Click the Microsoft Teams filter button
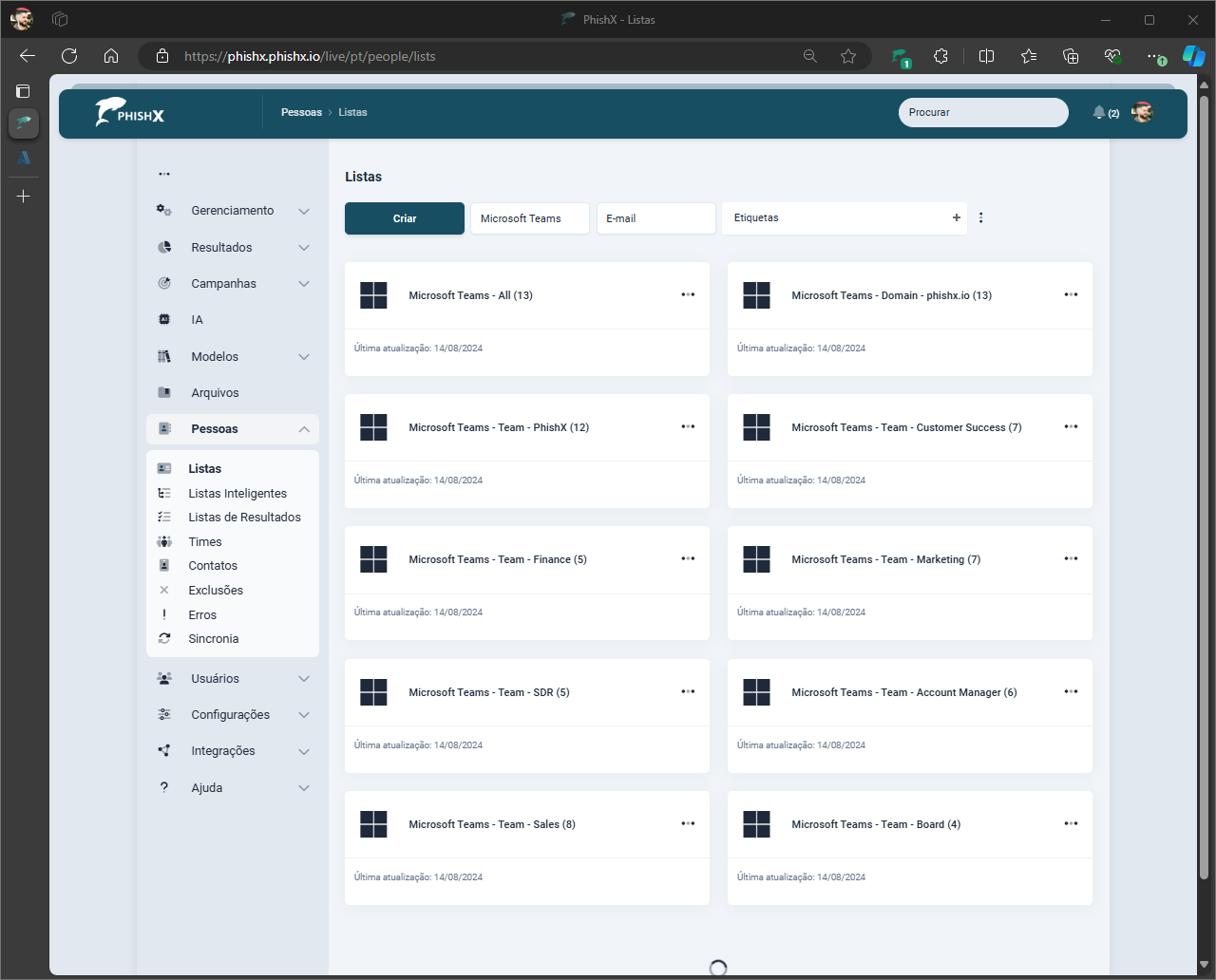The height and width of the screenshot is (980, 1216). pos(530,218)
